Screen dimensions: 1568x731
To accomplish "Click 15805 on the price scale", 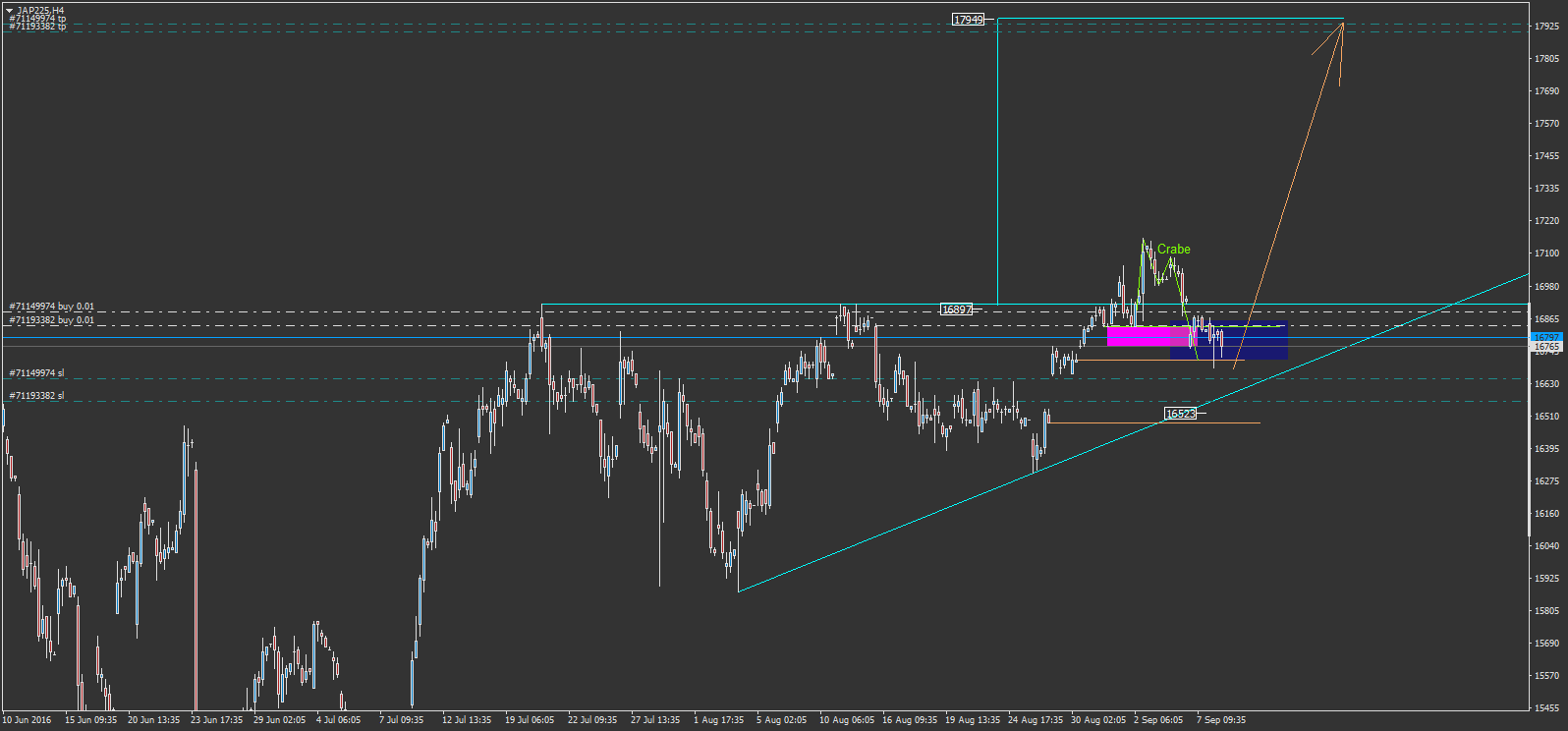I will click(x=1546, y=611).
